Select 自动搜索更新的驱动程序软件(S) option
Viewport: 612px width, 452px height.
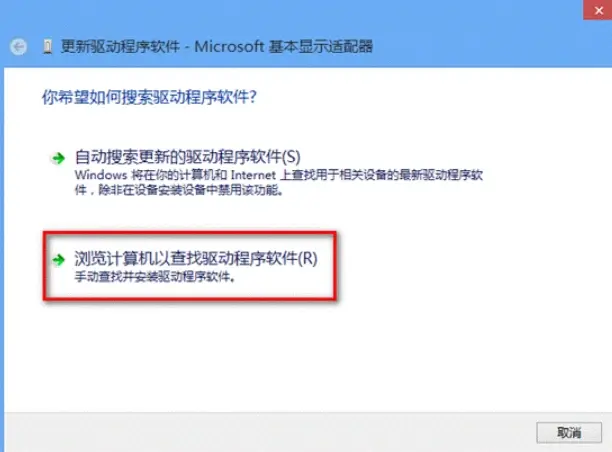pos(187,157)
